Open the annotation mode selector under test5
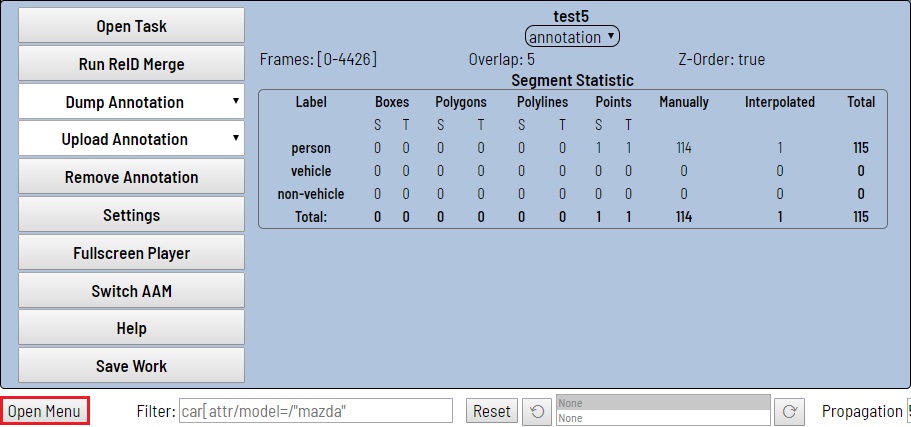911x427 pixels. coord(573,37)
